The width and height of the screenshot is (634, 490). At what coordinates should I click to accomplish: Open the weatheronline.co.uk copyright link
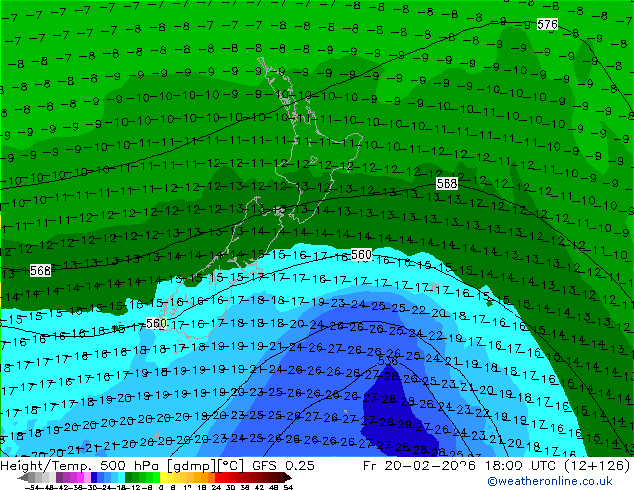(x=550, y=481)
